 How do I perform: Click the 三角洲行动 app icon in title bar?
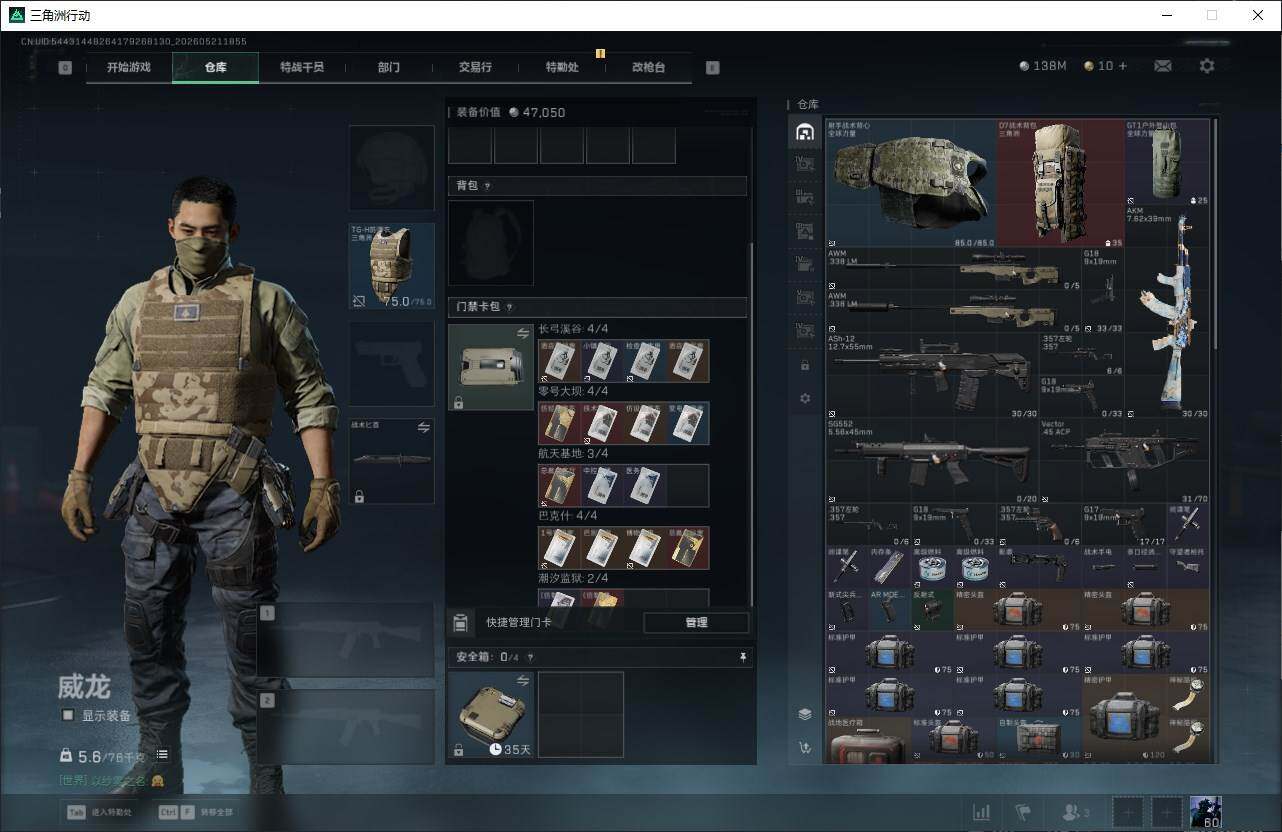coord(16,15)
